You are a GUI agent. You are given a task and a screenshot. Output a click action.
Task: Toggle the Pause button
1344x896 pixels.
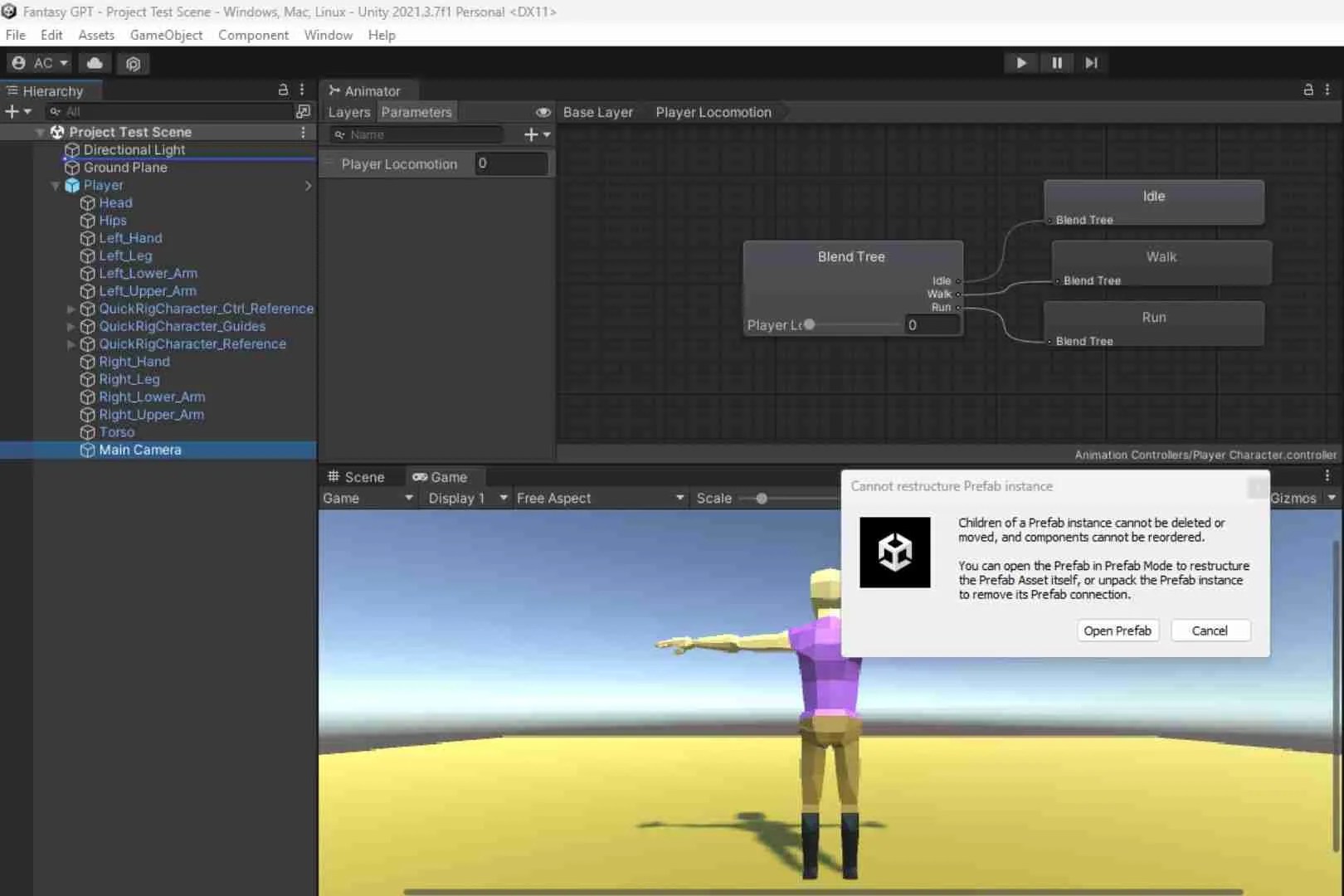tap(1055, 62)
